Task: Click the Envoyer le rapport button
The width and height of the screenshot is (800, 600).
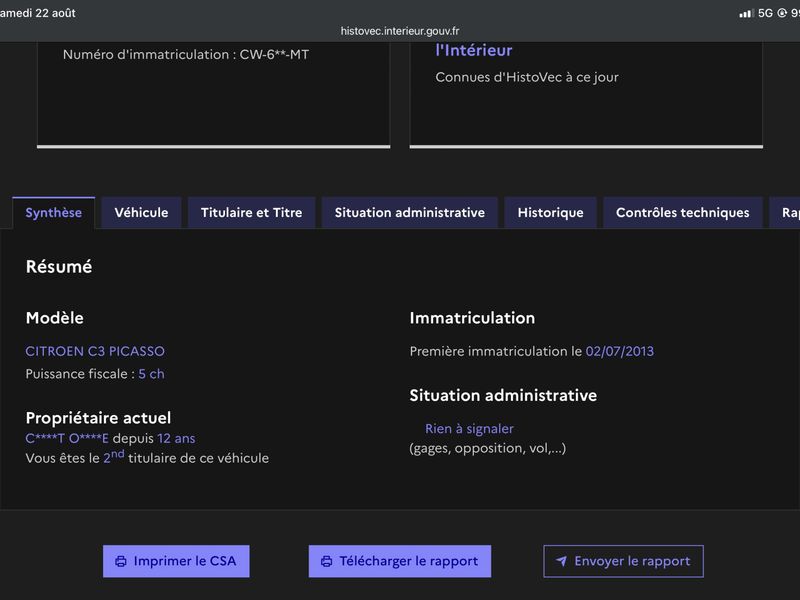Action: point(623,561)
